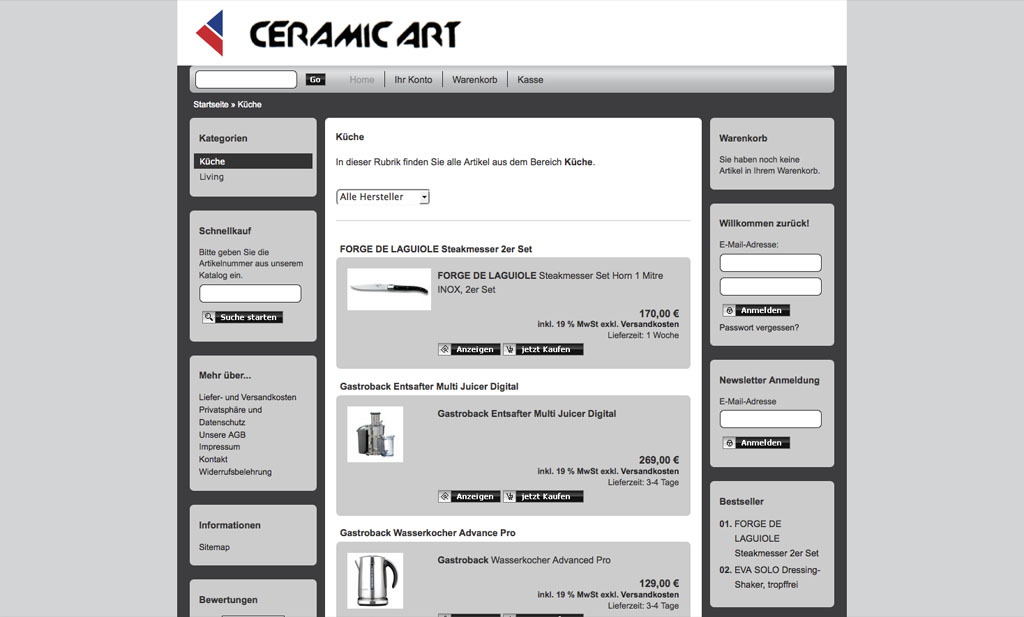1024x617 pixels.
Task: Open FORGE DE LAGUIOLE Steakmesser heading link
Action: [436, 249]
